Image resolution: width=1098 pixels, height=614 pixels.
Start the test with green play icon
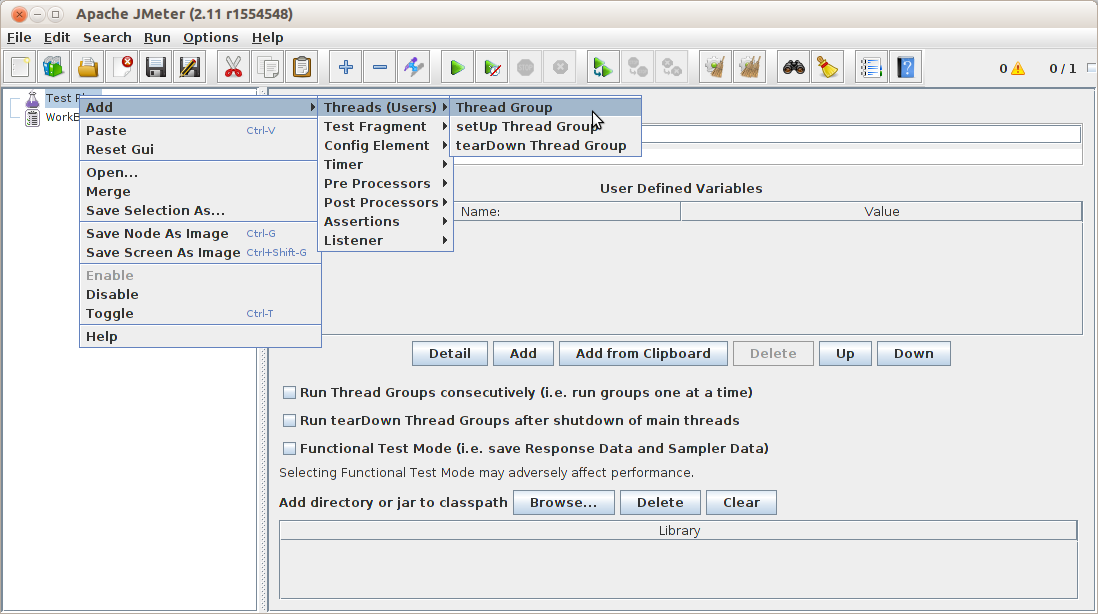tap(457, 67)
